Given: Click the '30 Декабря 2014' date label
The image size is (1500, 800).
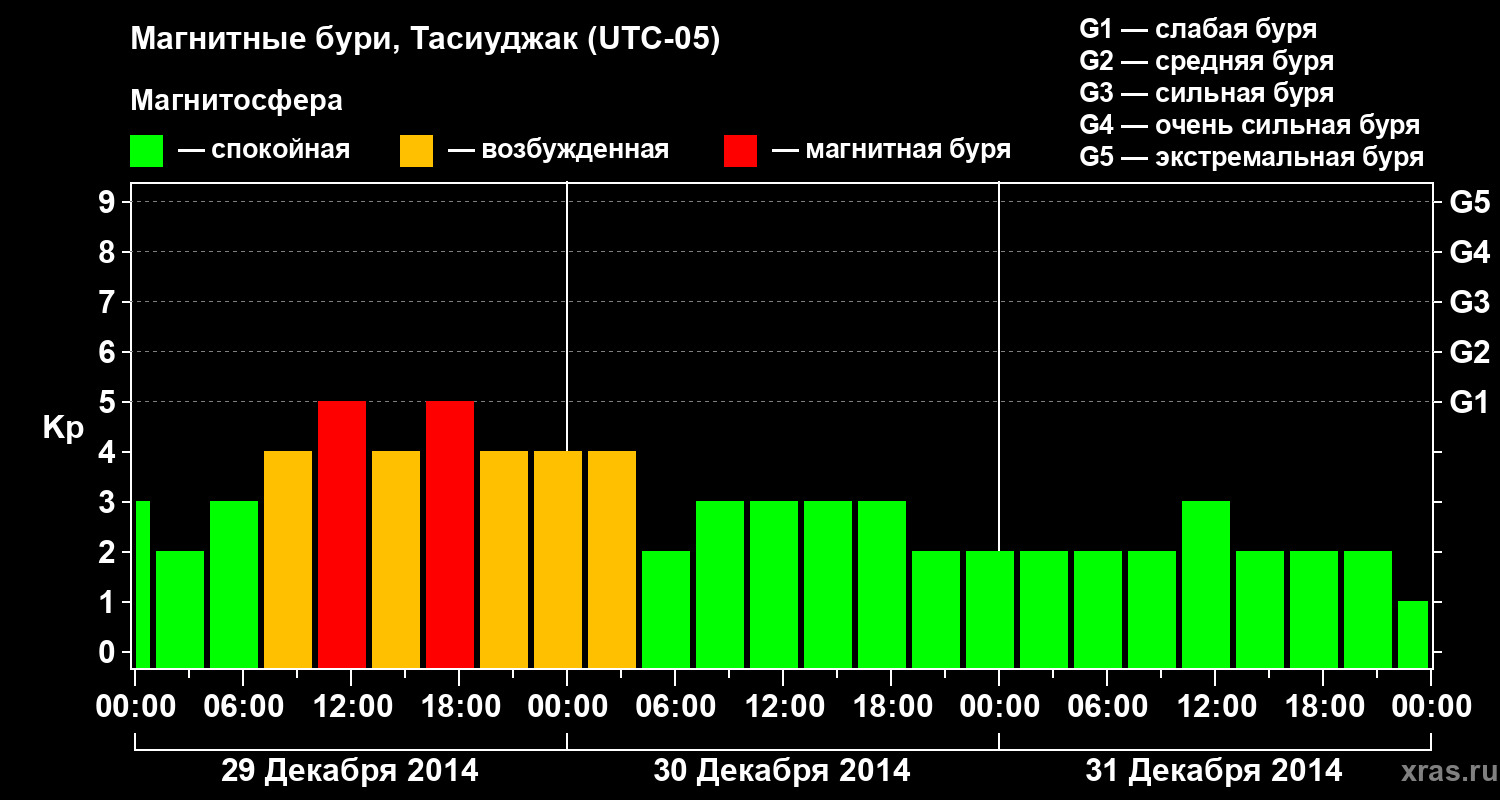Looking at the screenshot, I should tap(782, 771).
